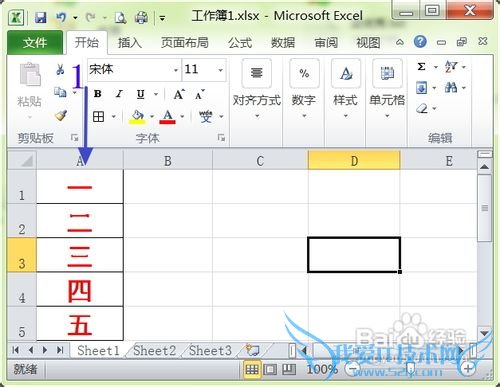Select all cells with corner triangle

22,160
